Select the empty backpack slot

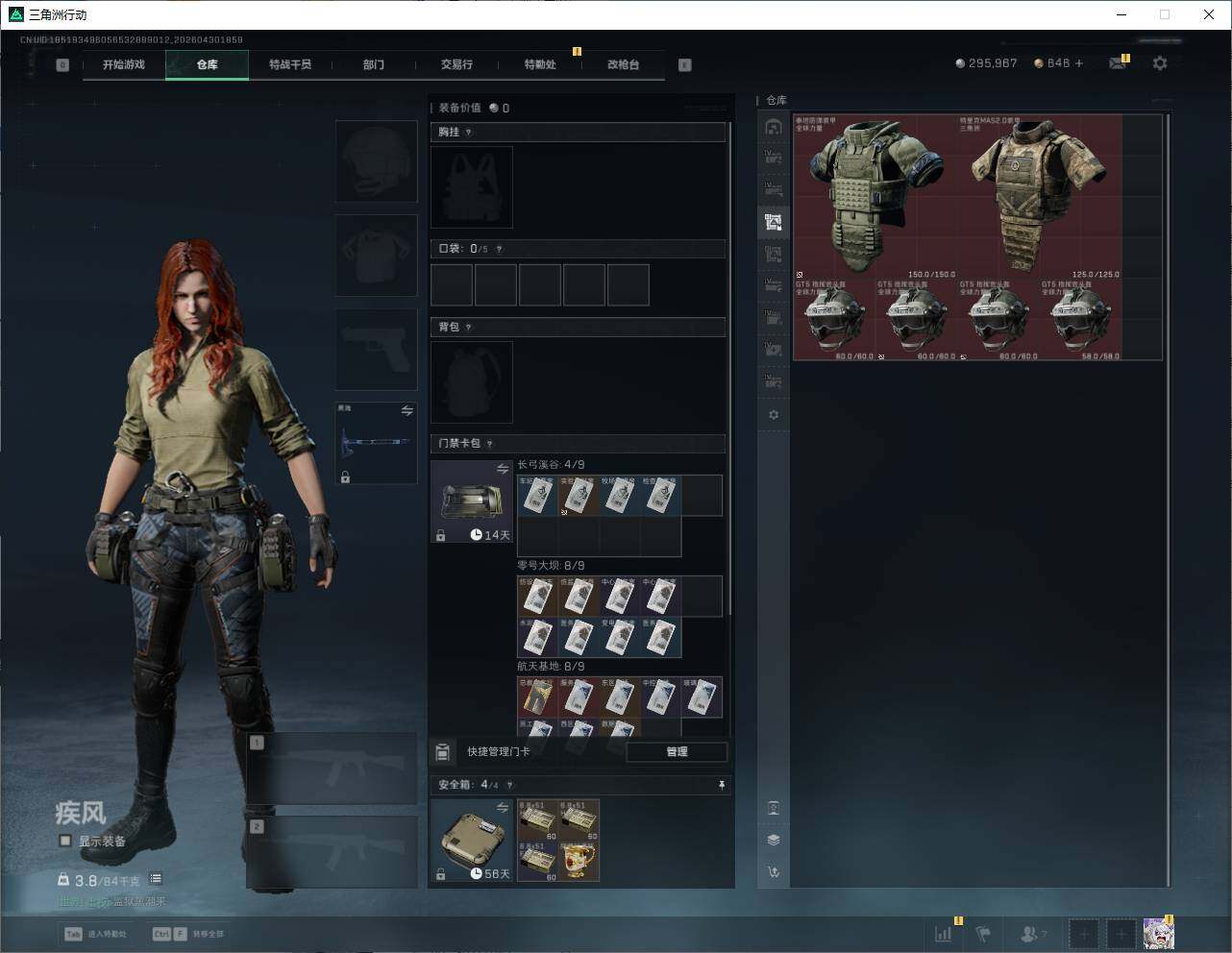pos(472,382)
